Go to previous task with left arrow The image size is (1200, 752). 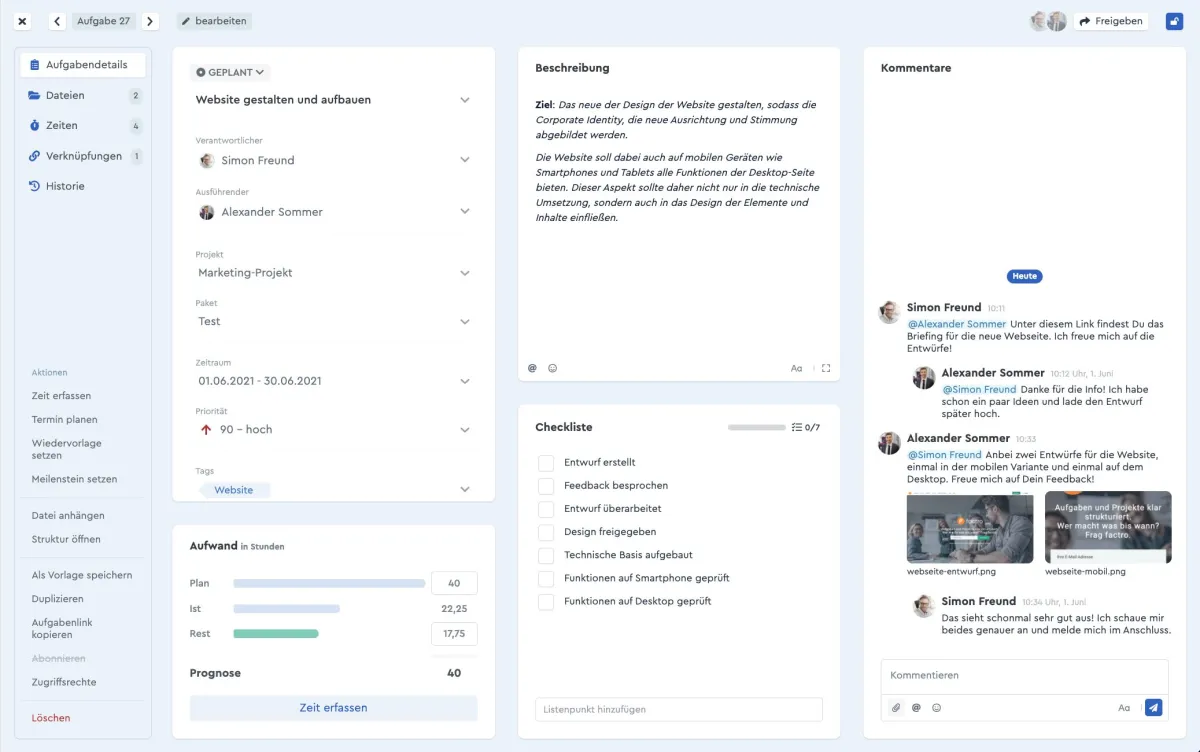point(57,21)
